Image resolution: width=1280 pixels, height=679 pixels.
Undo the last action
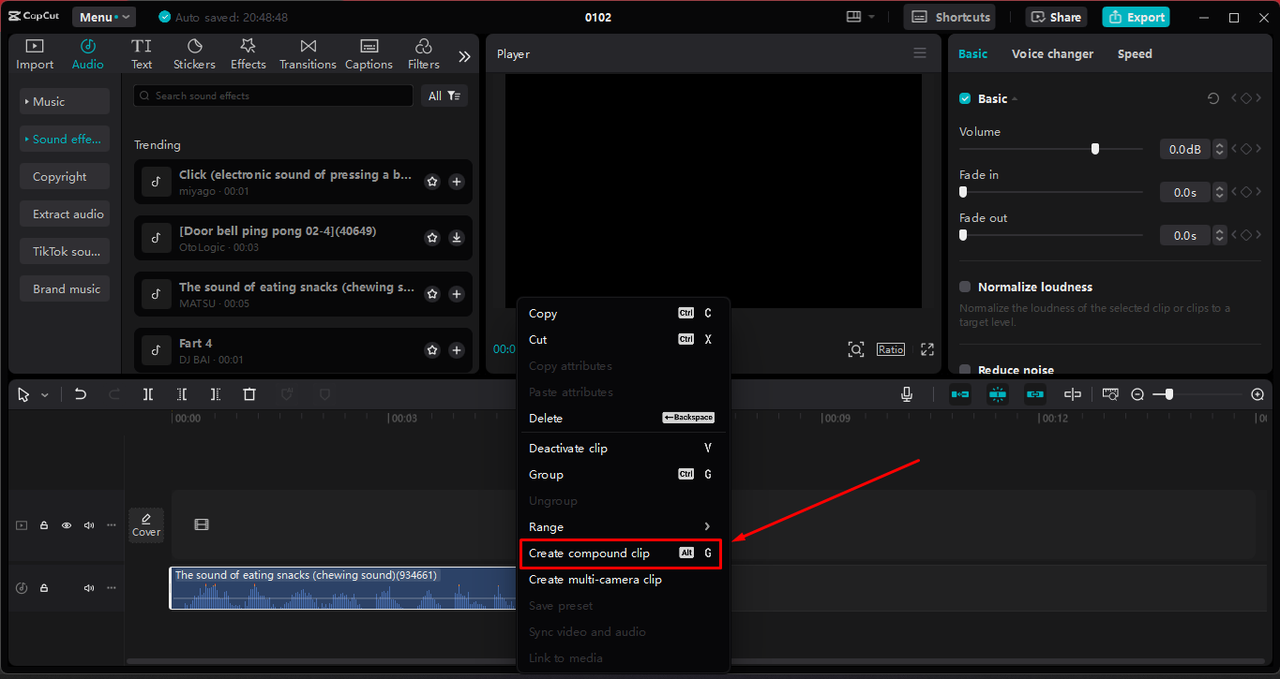tap(81, 395)
